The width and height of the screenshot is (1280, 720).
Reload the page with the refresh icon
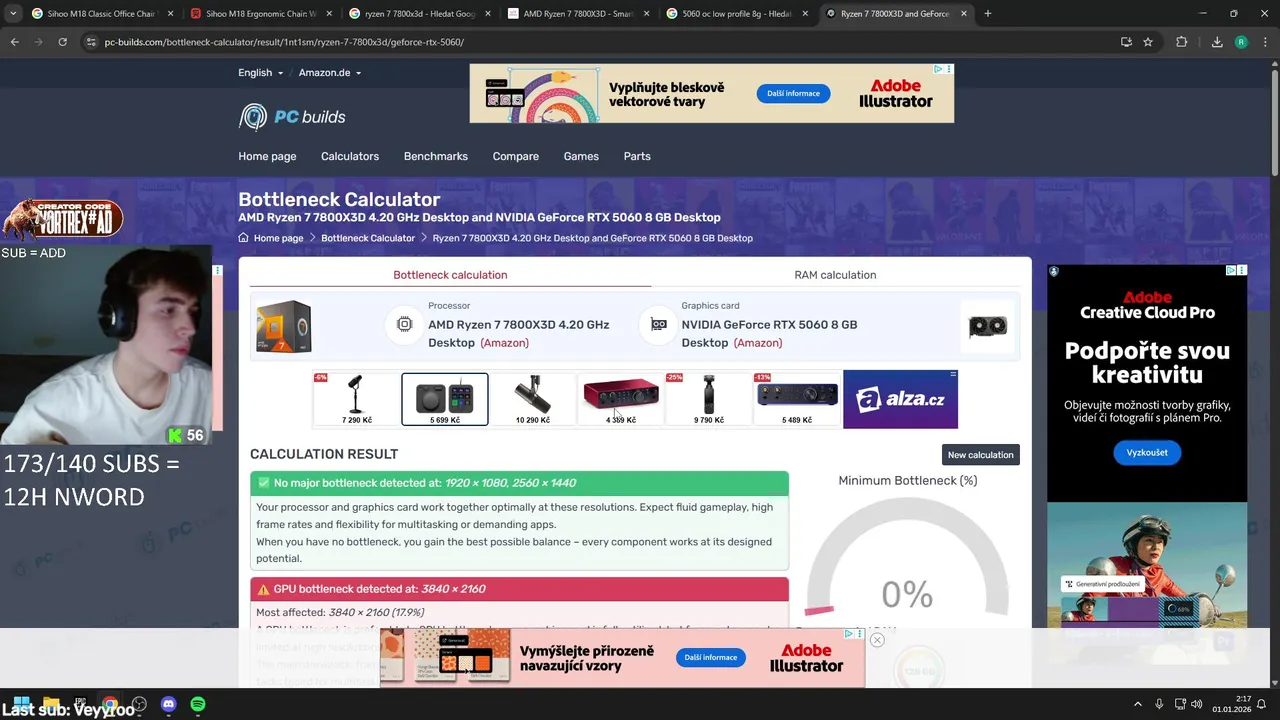(x=62, y=42)
